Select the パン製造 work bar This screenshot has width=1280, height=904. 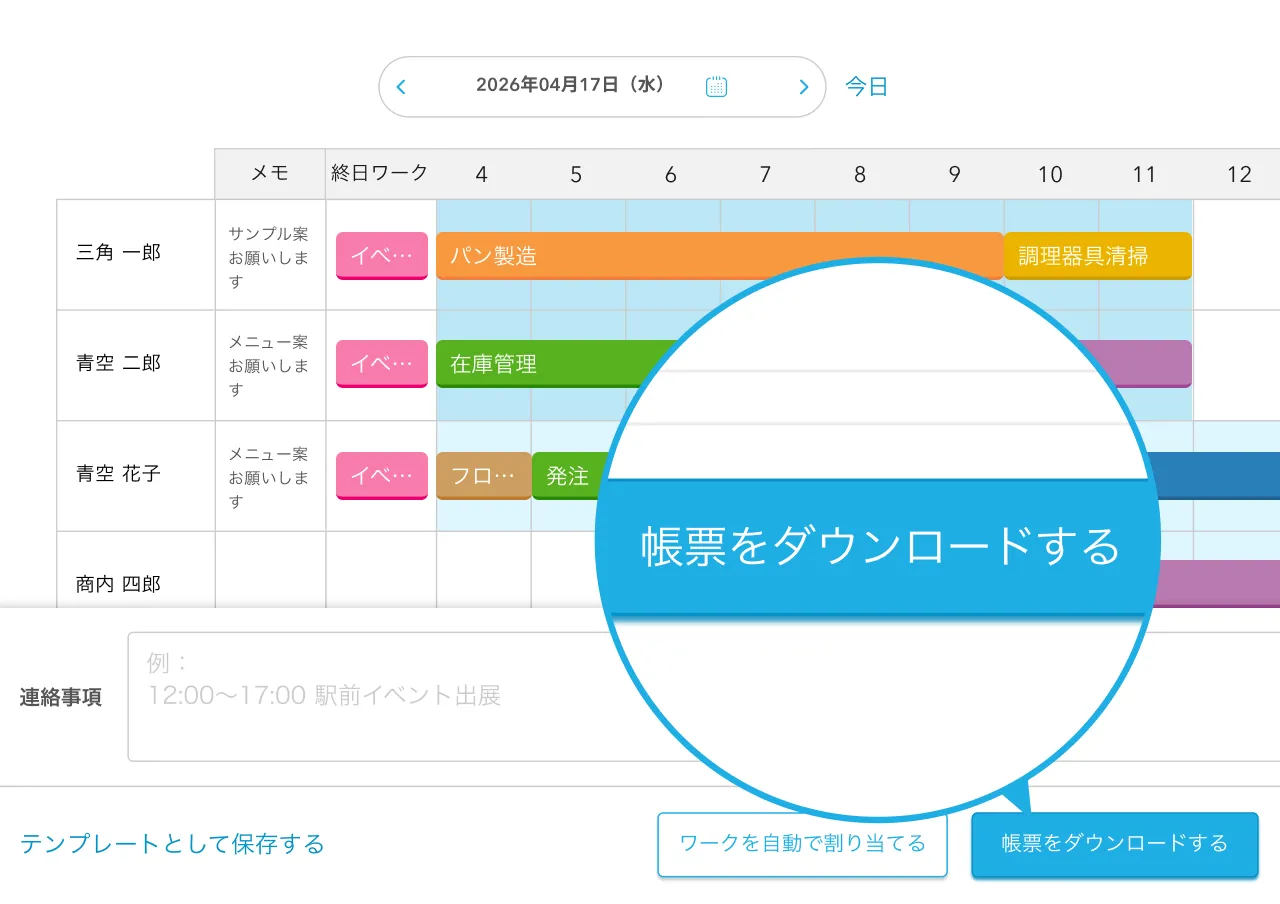point(720,256)
